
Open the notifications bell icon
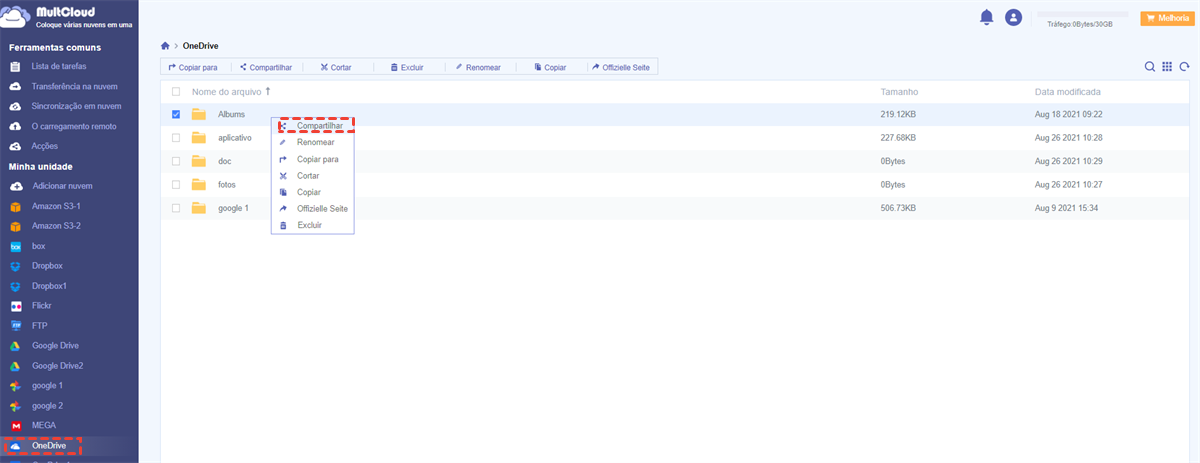(x=986, y=17)
